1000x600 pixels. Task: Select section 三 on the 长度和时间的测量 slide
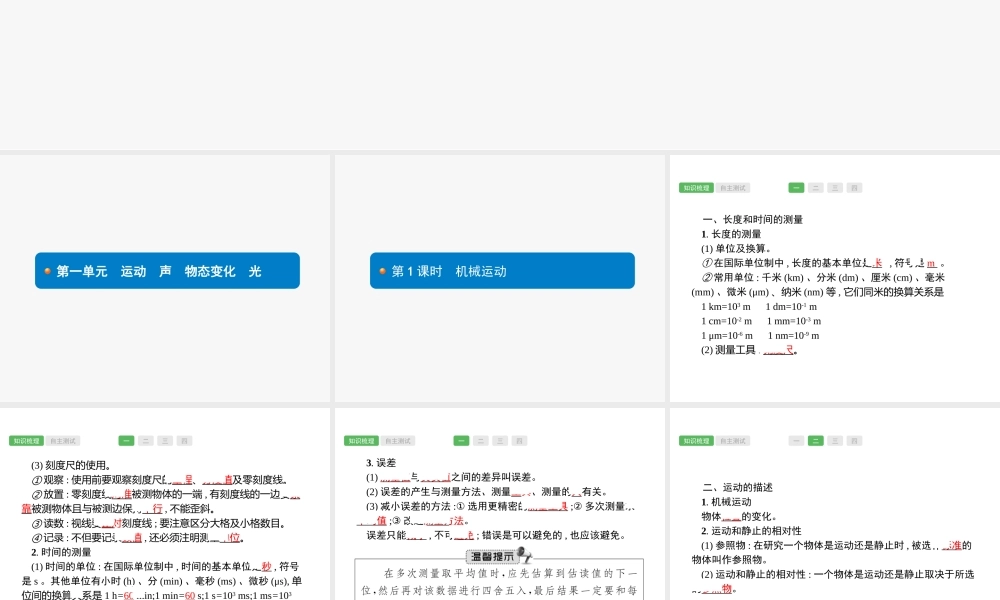(x=834, y=188)
